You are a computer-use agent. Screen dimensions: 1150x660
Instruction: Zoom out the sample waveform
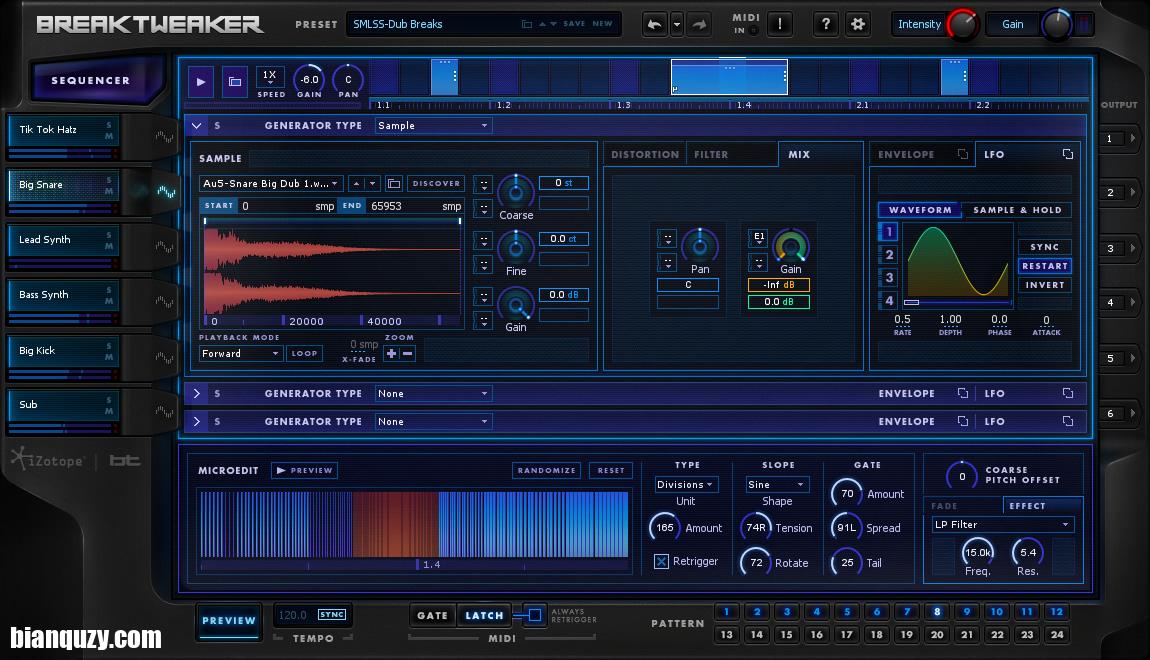[408, 353]
